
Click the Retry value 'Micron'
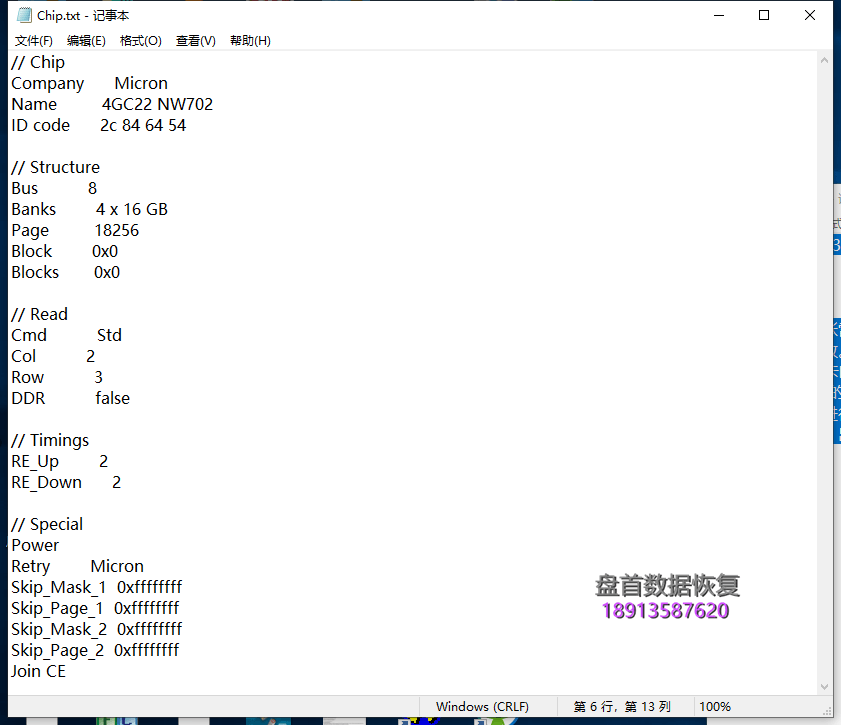click(x=117, y=566)
